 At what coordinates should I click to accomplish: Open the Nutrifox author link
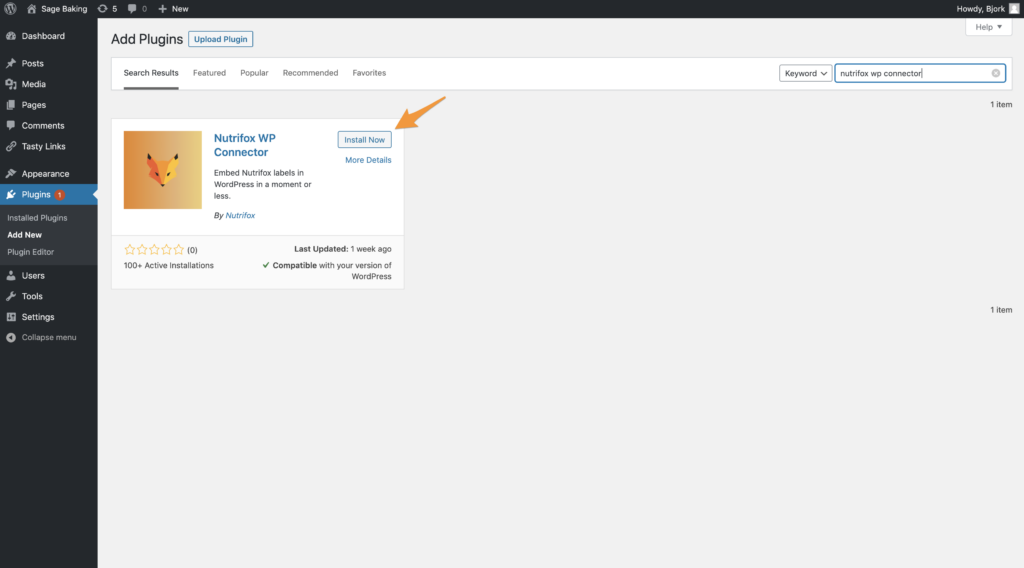click(x=240, y=215)
